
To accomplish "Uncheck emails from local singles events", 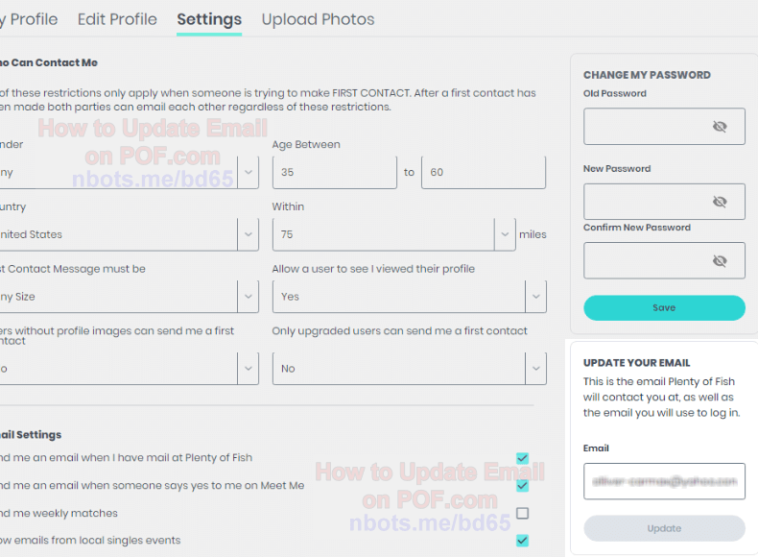I will click(522, 541).
